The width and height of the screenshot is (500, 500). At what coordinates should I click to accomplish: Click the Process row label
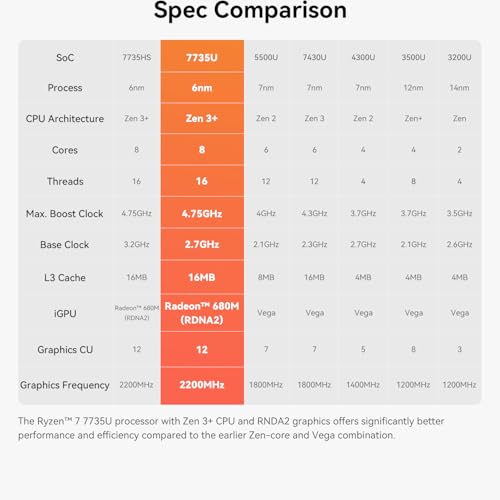(65, 88)
